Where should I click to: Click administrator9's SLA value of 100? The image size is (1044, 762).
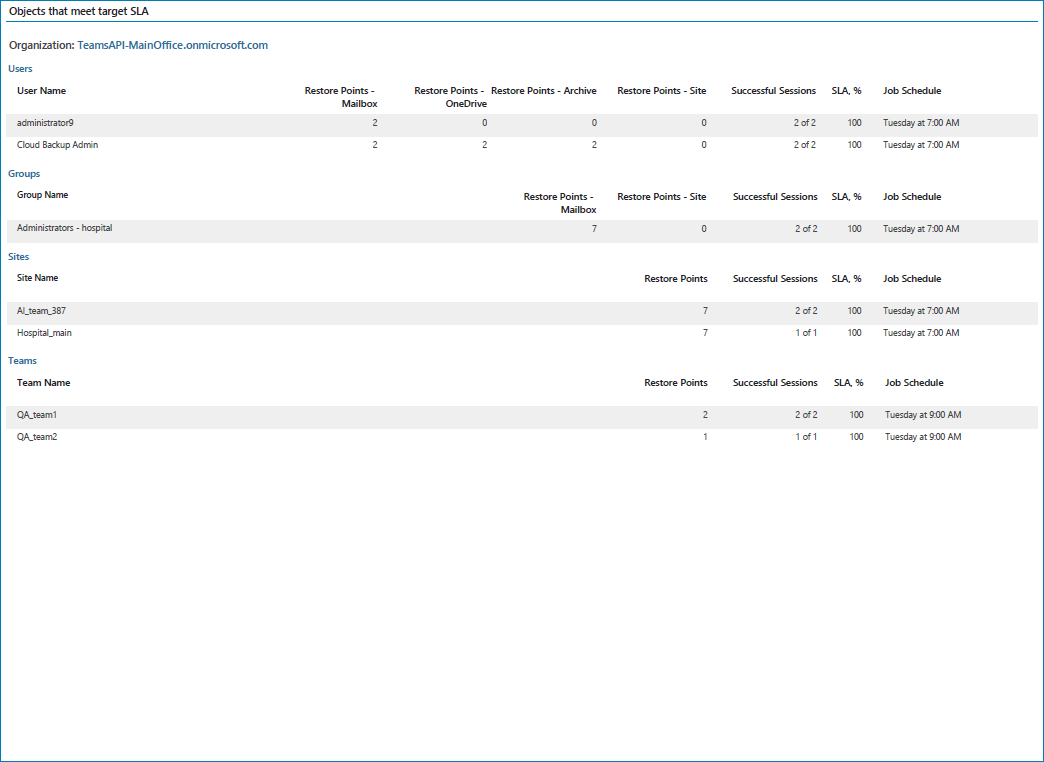(854, 123)
